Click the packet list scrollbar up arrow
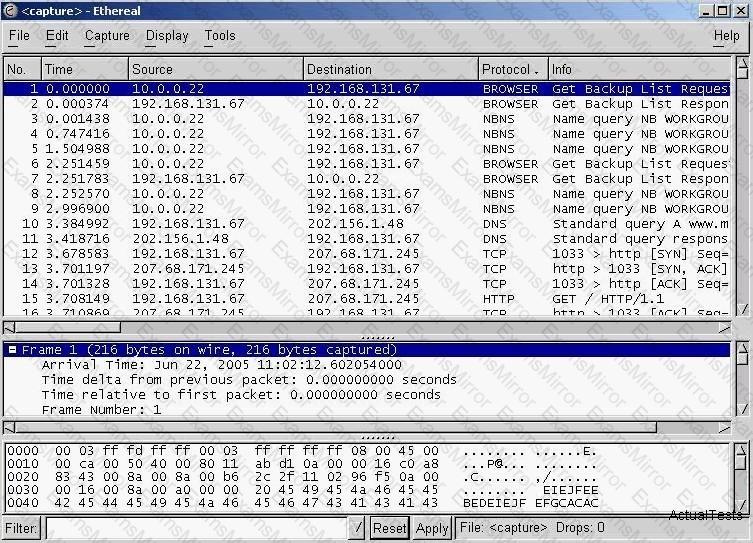This screenshot has height=543, width=753. coord(742,66)
